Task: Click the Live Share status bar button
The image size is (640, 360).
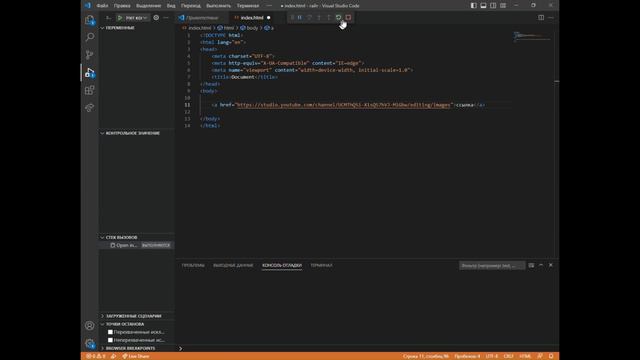Action: [x=136, y=356]
